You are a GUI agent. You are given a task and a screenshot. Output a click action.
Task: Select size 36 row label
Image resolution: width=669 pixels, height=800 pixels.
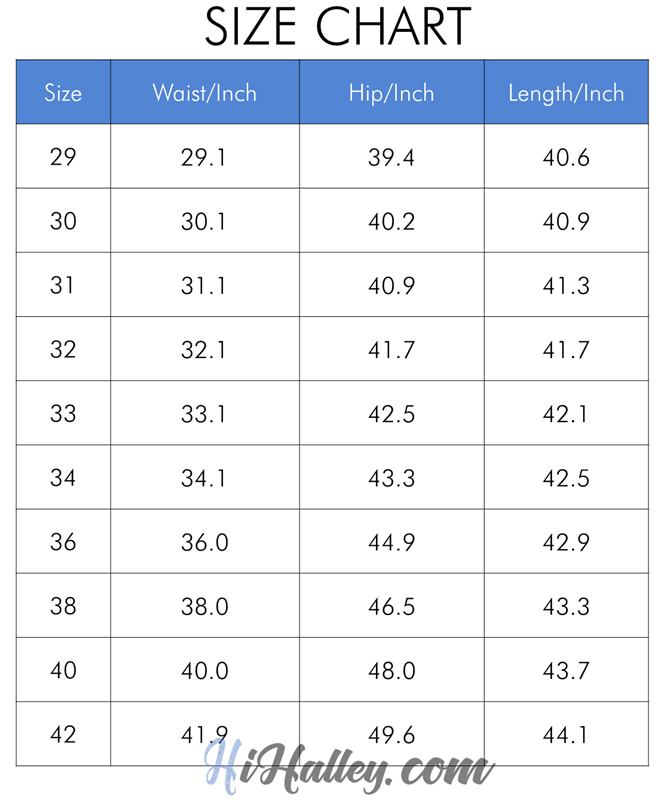pyautogui.click(x=63, y=541)
